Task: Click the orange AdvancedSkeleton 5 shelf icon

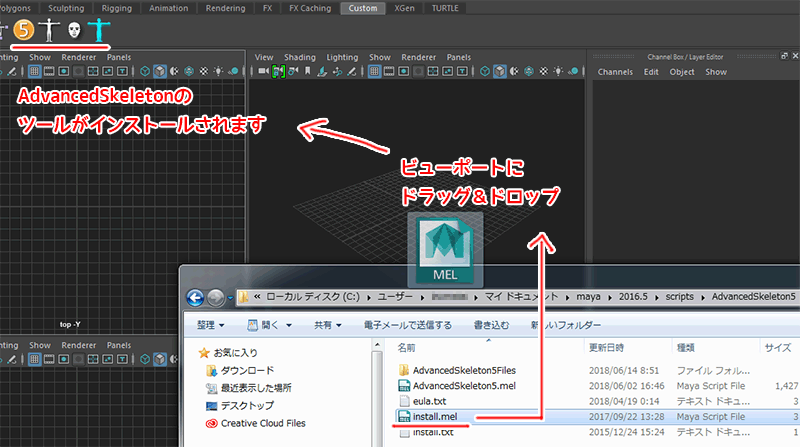Action: click(x=22, y=31)
